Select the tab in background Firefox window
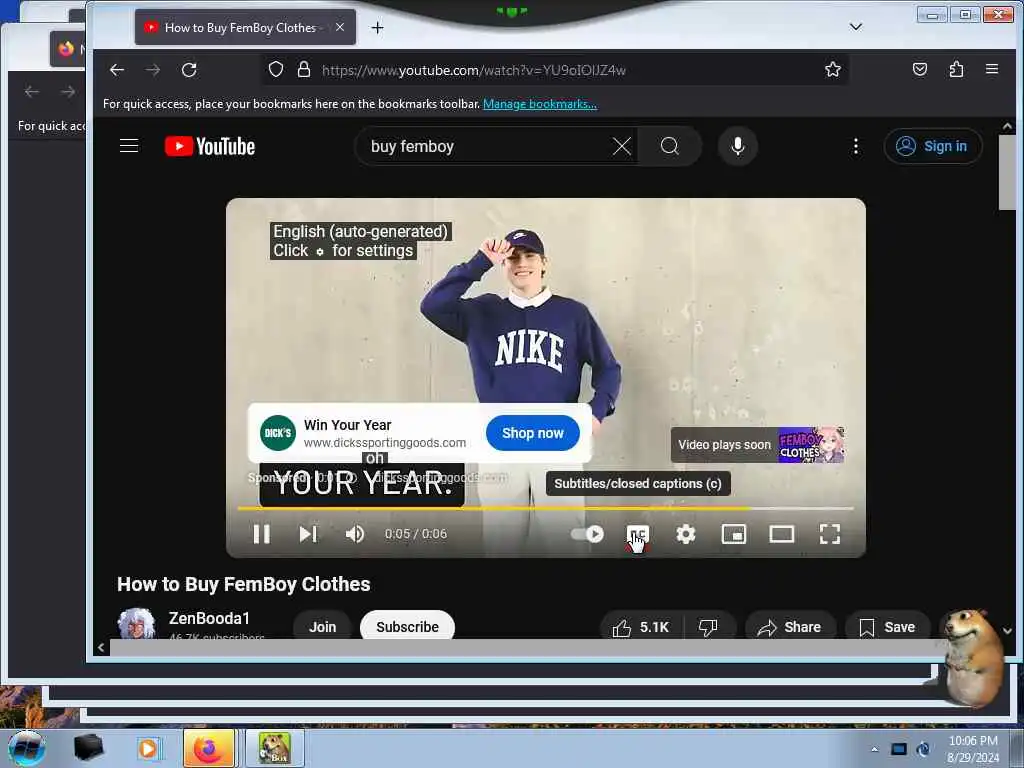1024x768 pixels. [x=67, y=49]
